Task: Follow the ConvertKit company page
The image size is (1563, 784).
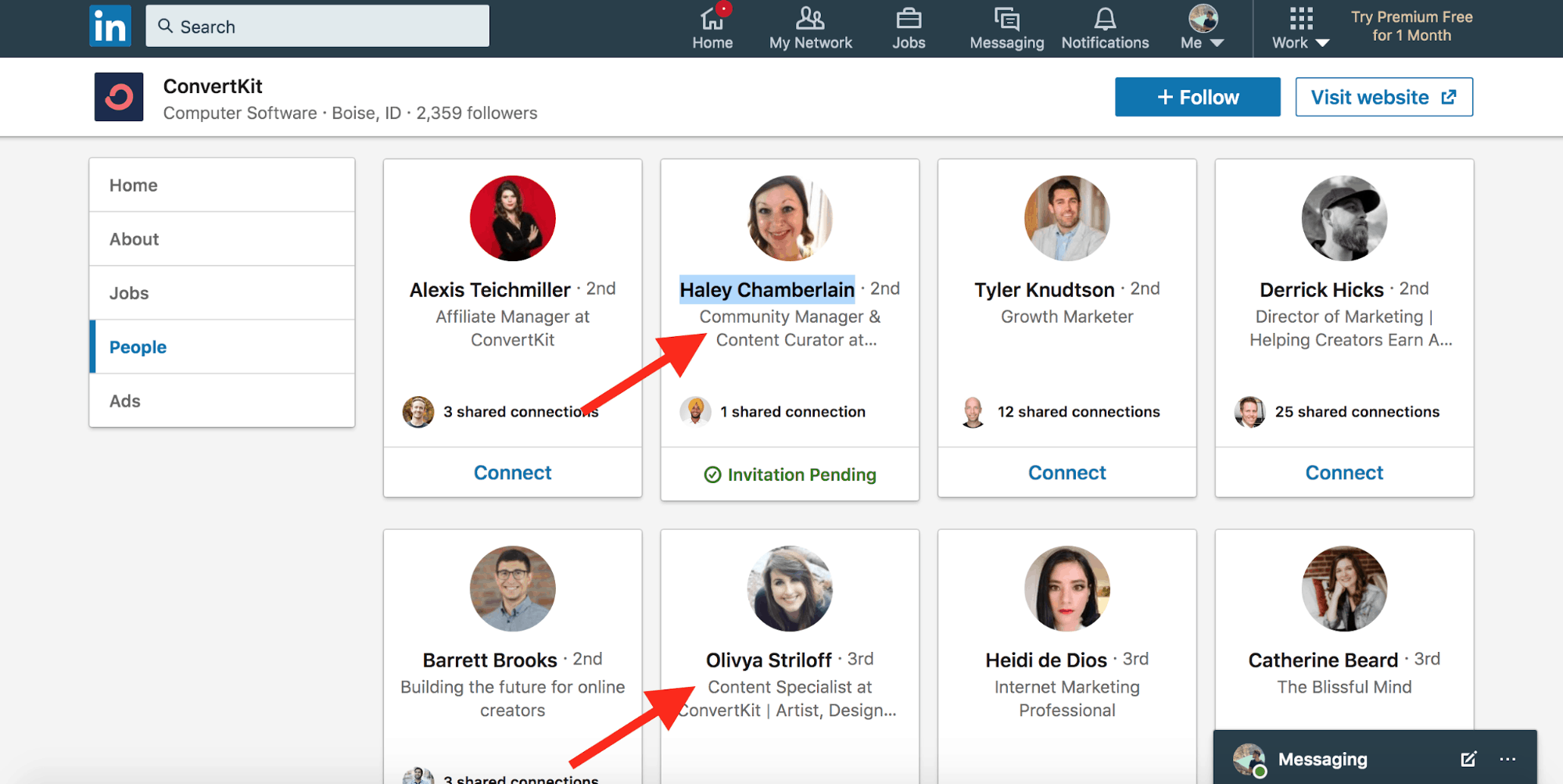Action: (x=1197, y=97)
